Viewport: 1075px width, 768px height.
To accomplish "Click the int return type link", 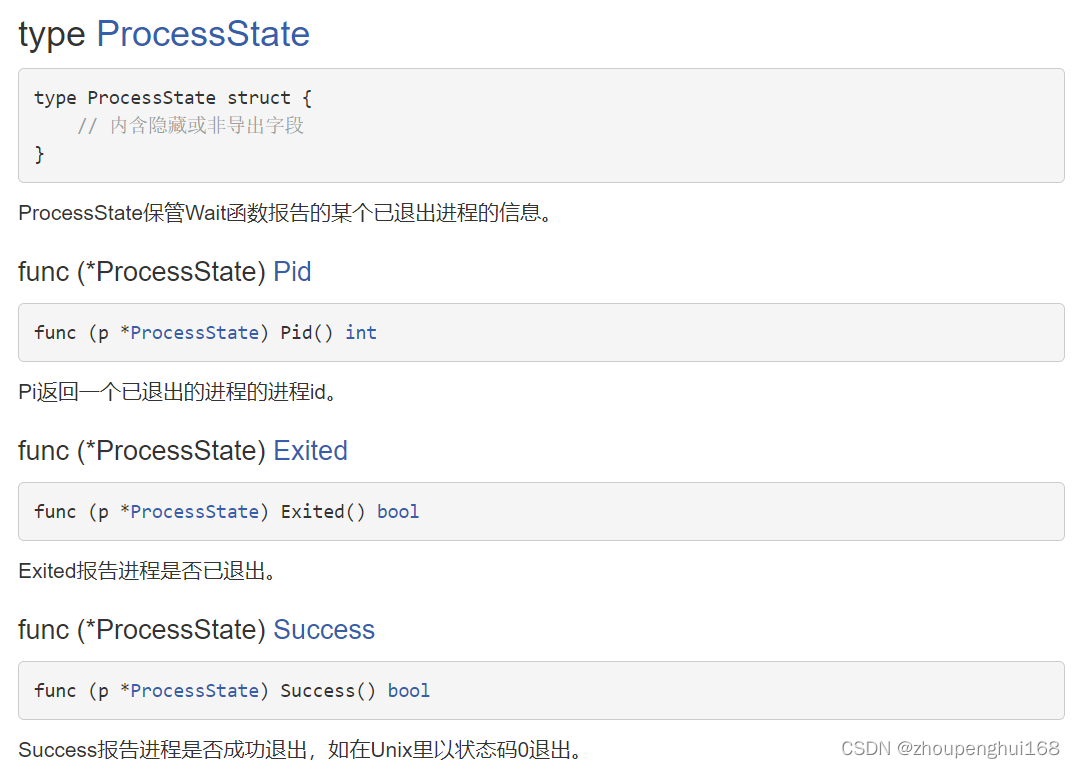I will click(361, 333).
